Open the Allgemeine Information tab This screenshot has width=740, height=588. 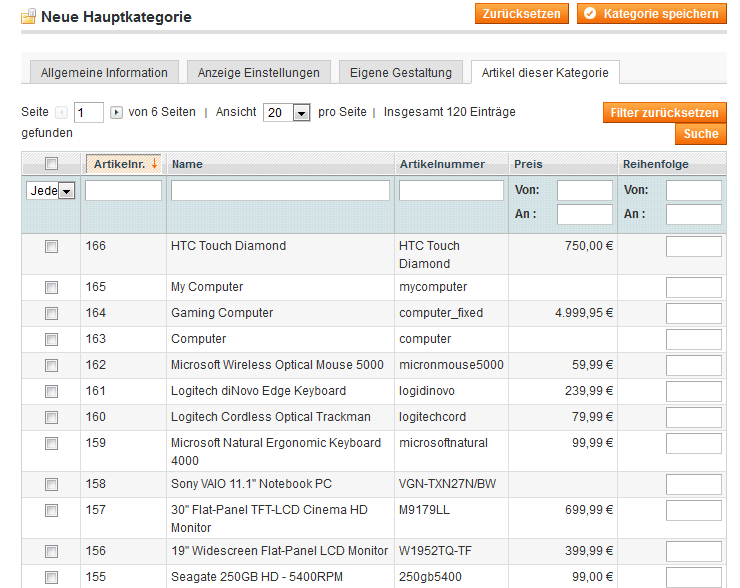coord(104,73)
